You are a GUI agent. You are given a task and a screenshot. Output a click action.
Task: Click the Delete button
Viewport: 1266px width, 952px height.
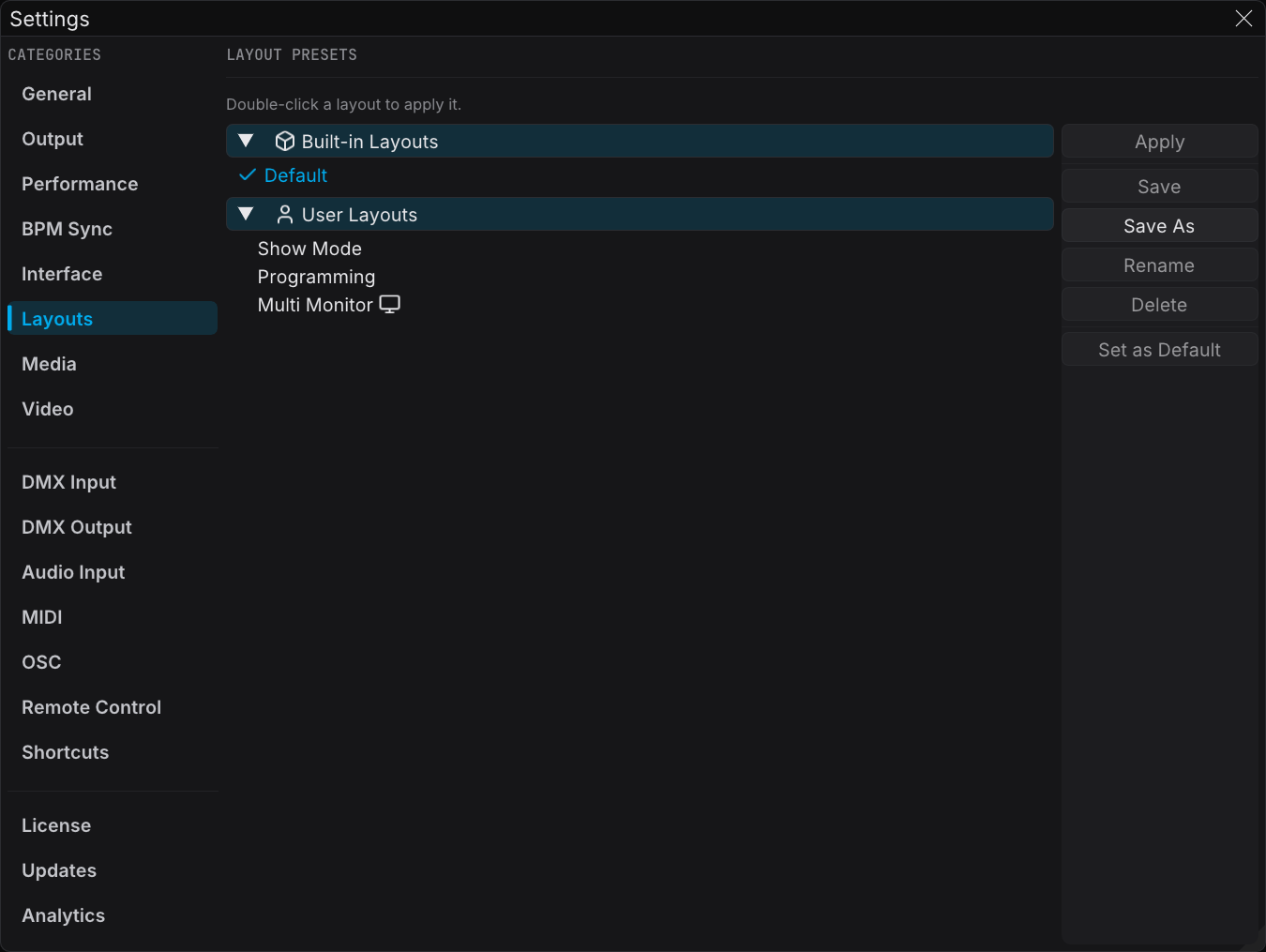1160,305
